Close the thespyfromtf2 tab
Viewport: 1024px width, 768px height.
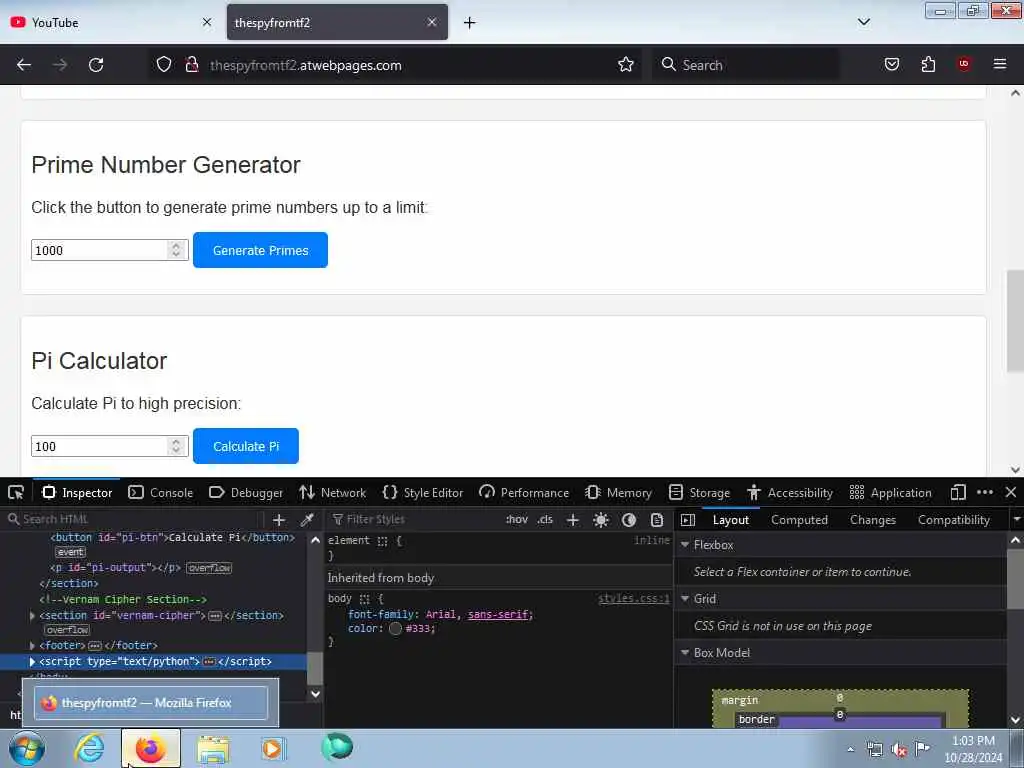(432, 22)
